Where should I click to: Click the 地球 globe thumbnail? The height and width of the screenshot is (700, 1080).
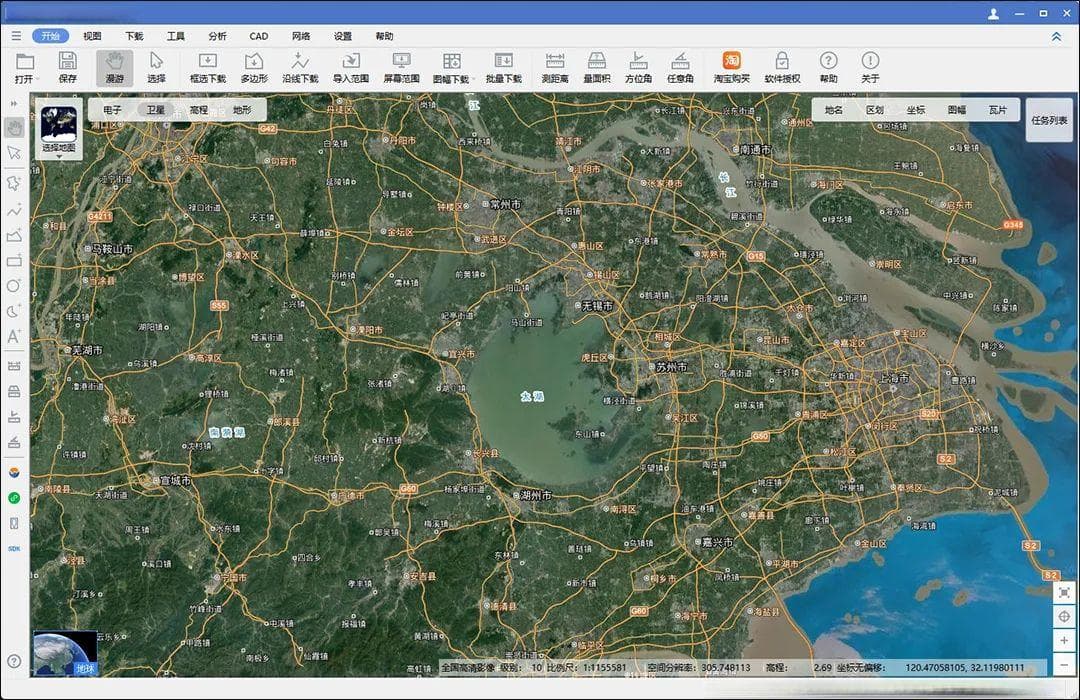pyautogui.click(x=65, y=653)
